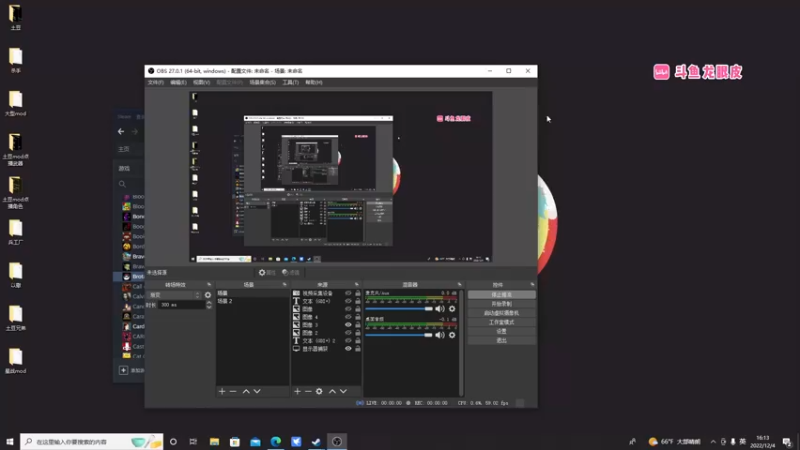Pop out the 场景 dock via header icon

[x=285, y=285]
